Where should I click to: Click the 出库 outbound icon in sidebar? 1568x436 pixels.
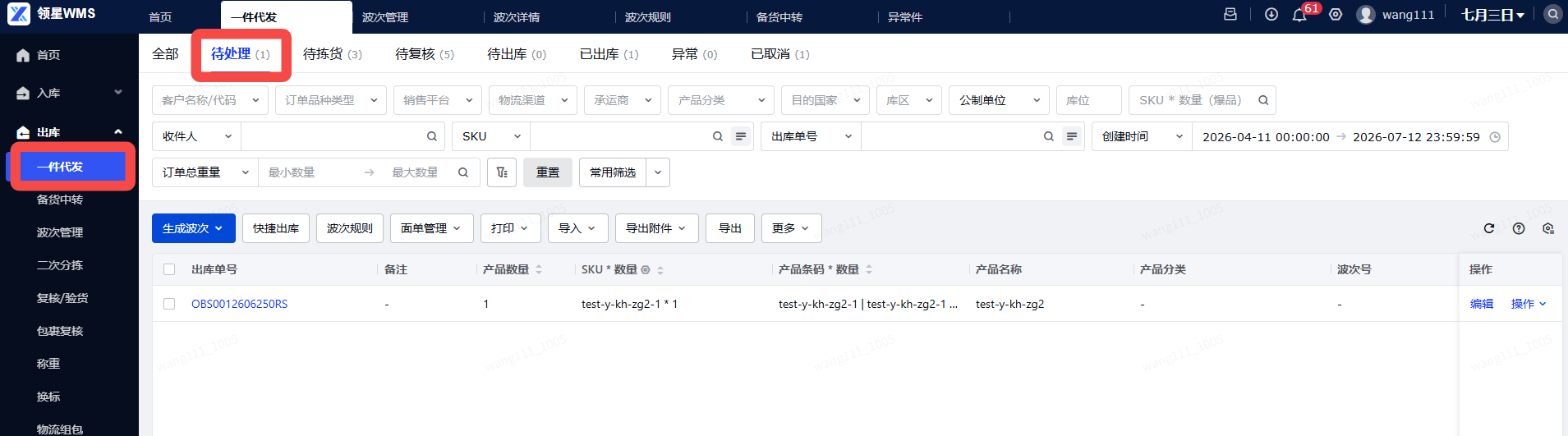click(23, 132)
